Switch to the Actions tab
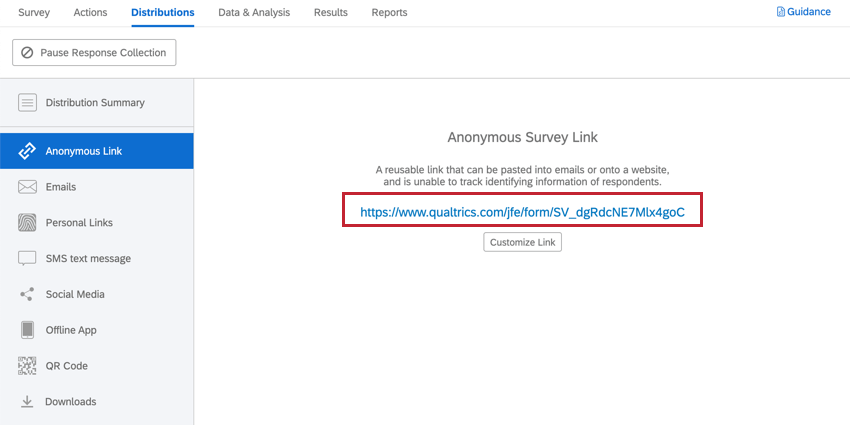This screenshot has height=425, width=850. [x=91, y=12]
